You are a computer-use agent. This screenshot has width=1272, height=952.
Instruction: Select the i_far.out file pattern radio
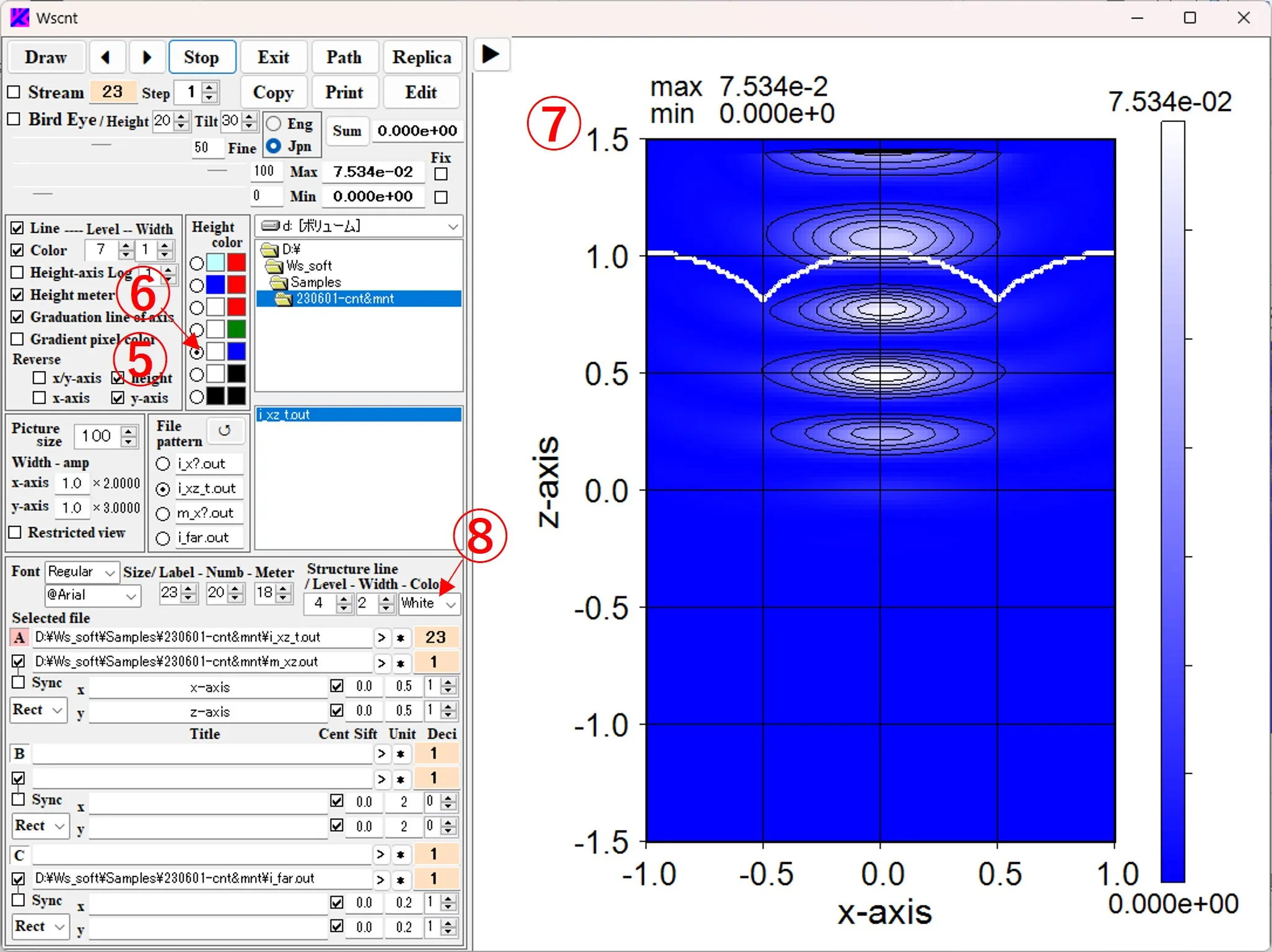coord(163,539)
